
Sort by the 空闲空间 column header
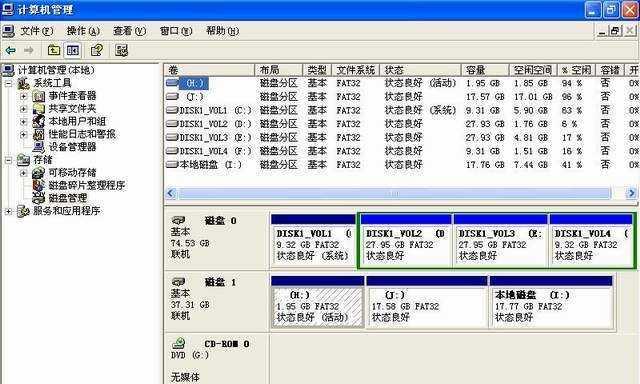coord(533,70)
